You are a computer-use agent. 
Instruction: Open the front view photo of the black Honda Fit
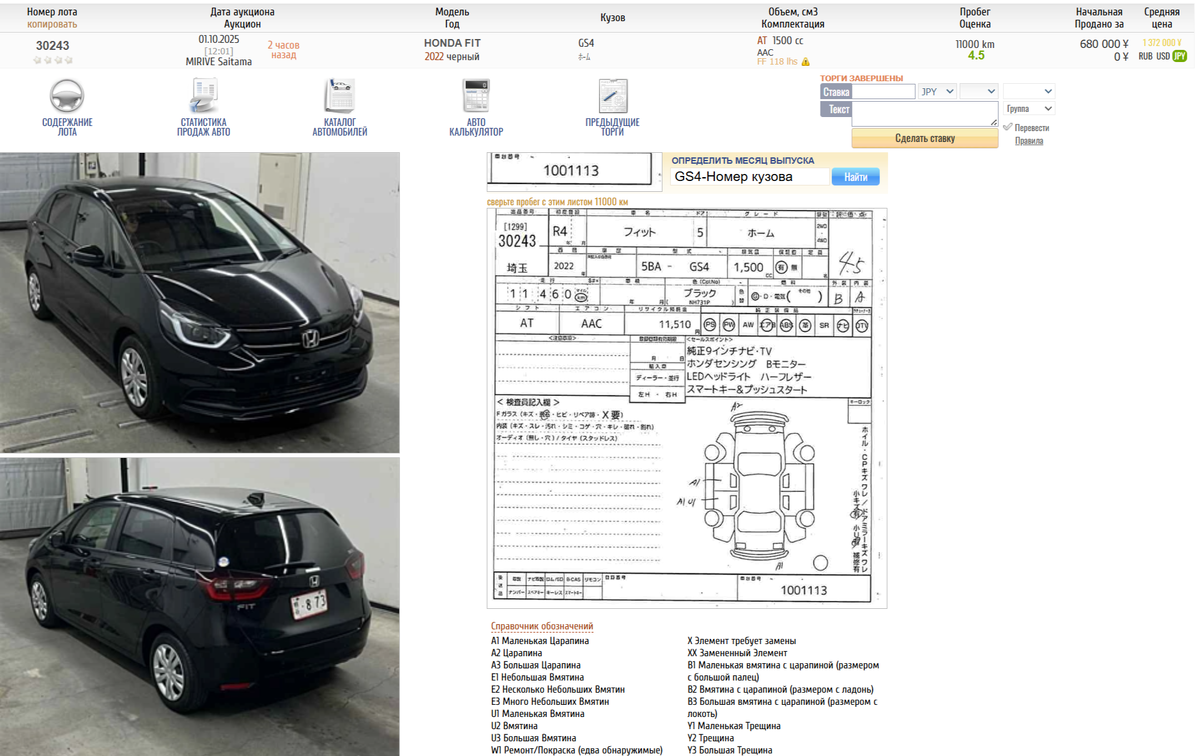(200, 303)
